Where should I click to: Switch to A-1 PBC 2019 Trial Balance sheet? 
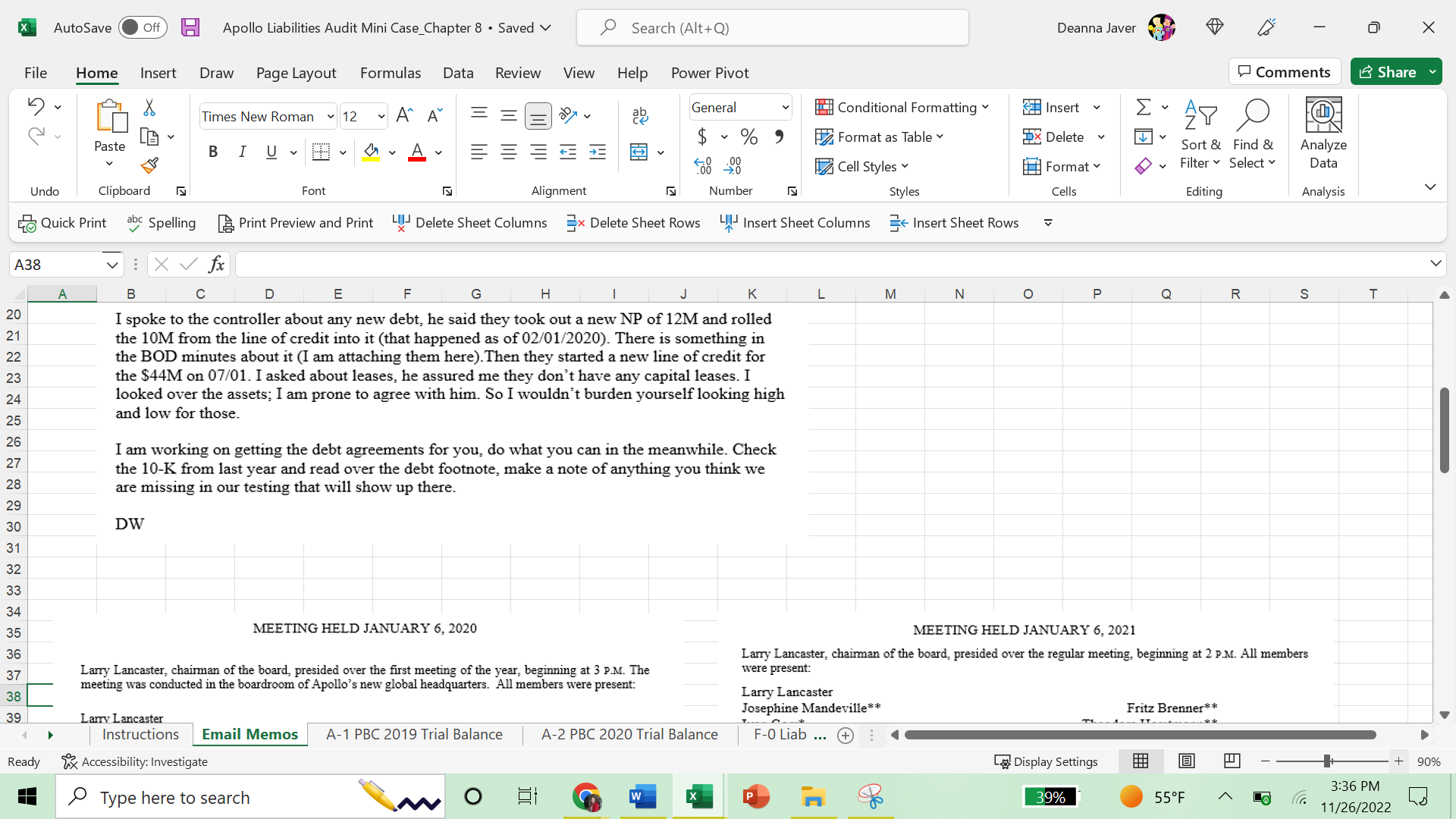tap(414, 734)
